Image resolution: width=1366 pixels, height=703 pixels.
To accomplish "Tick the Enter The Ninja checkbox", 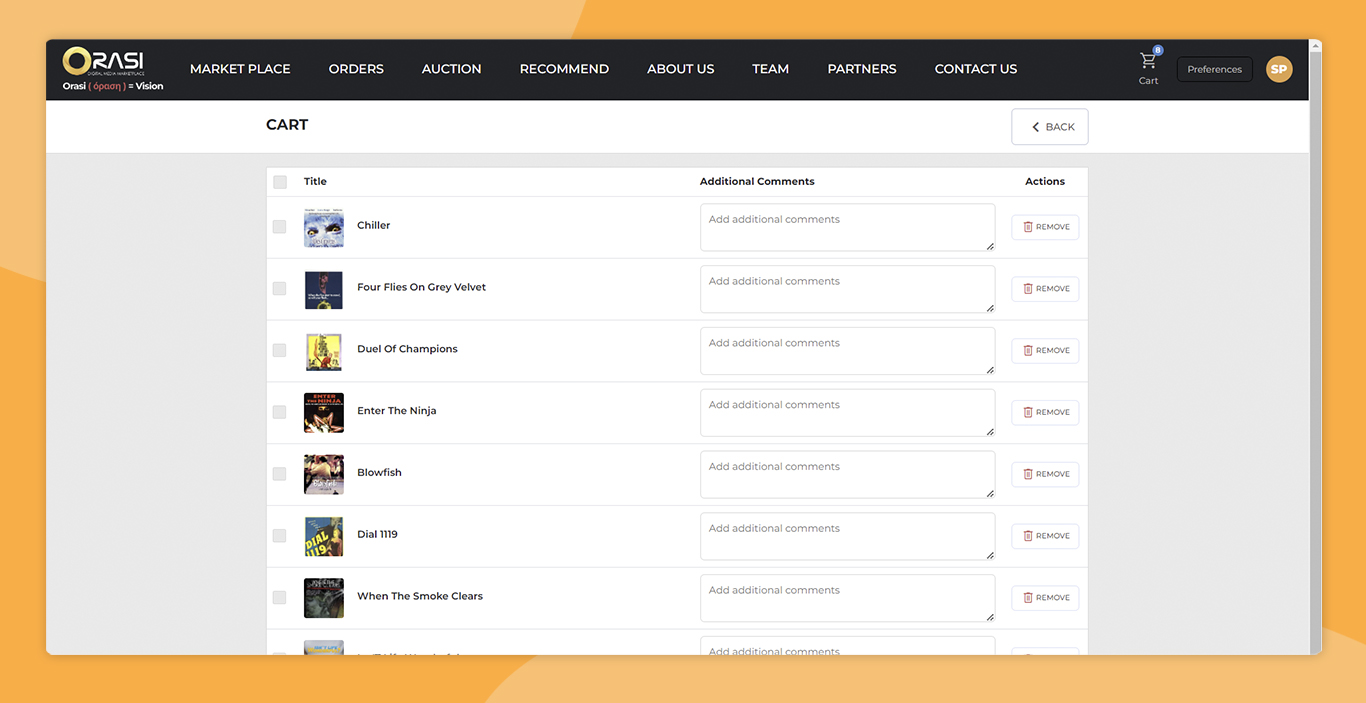I will coord(280,412).
